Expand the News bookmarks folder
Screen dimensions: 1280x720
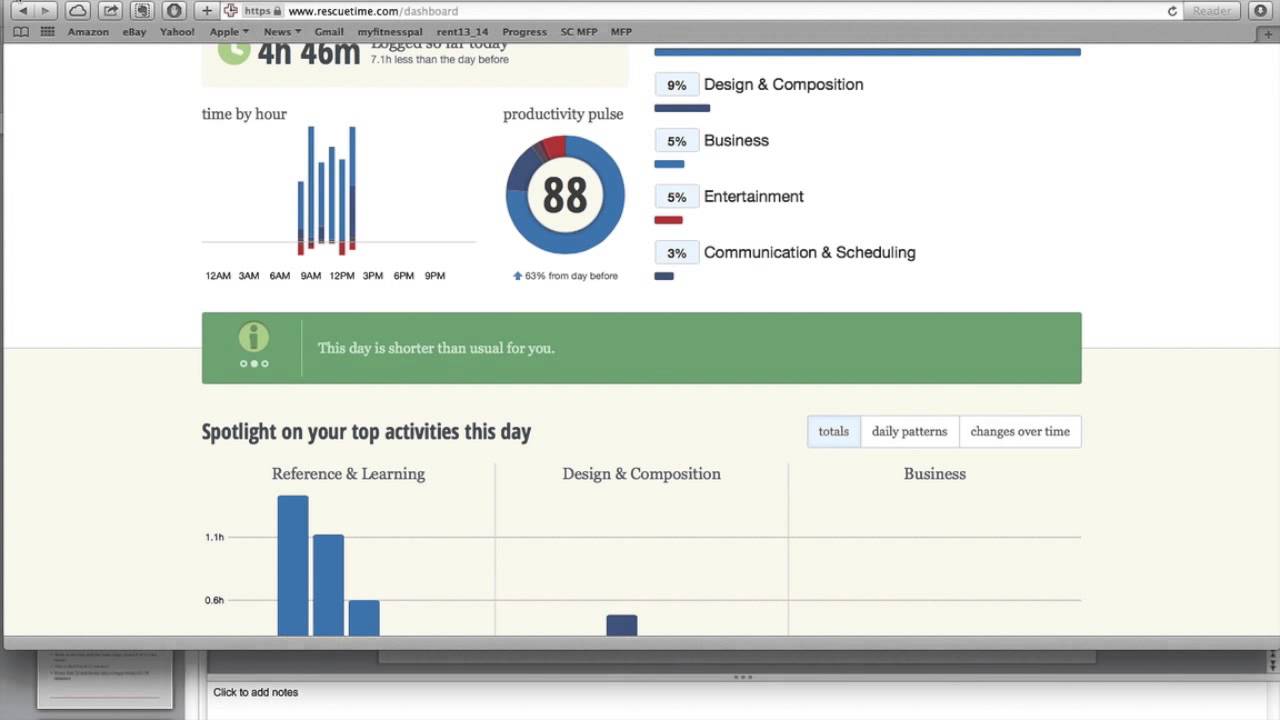click(x=283, y=32)
